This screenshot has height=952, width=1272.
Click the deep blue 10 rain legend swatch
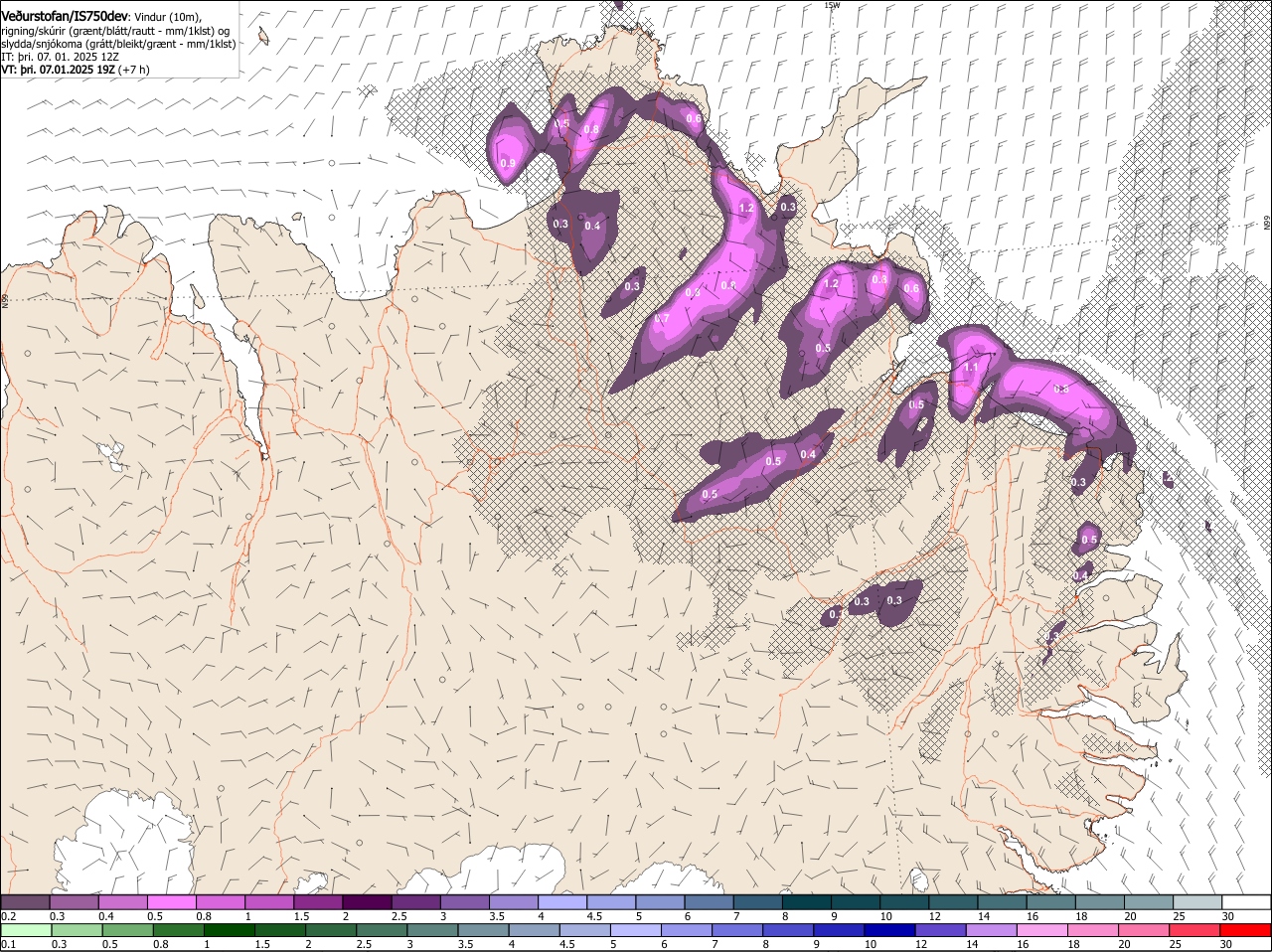pos(889,930)
